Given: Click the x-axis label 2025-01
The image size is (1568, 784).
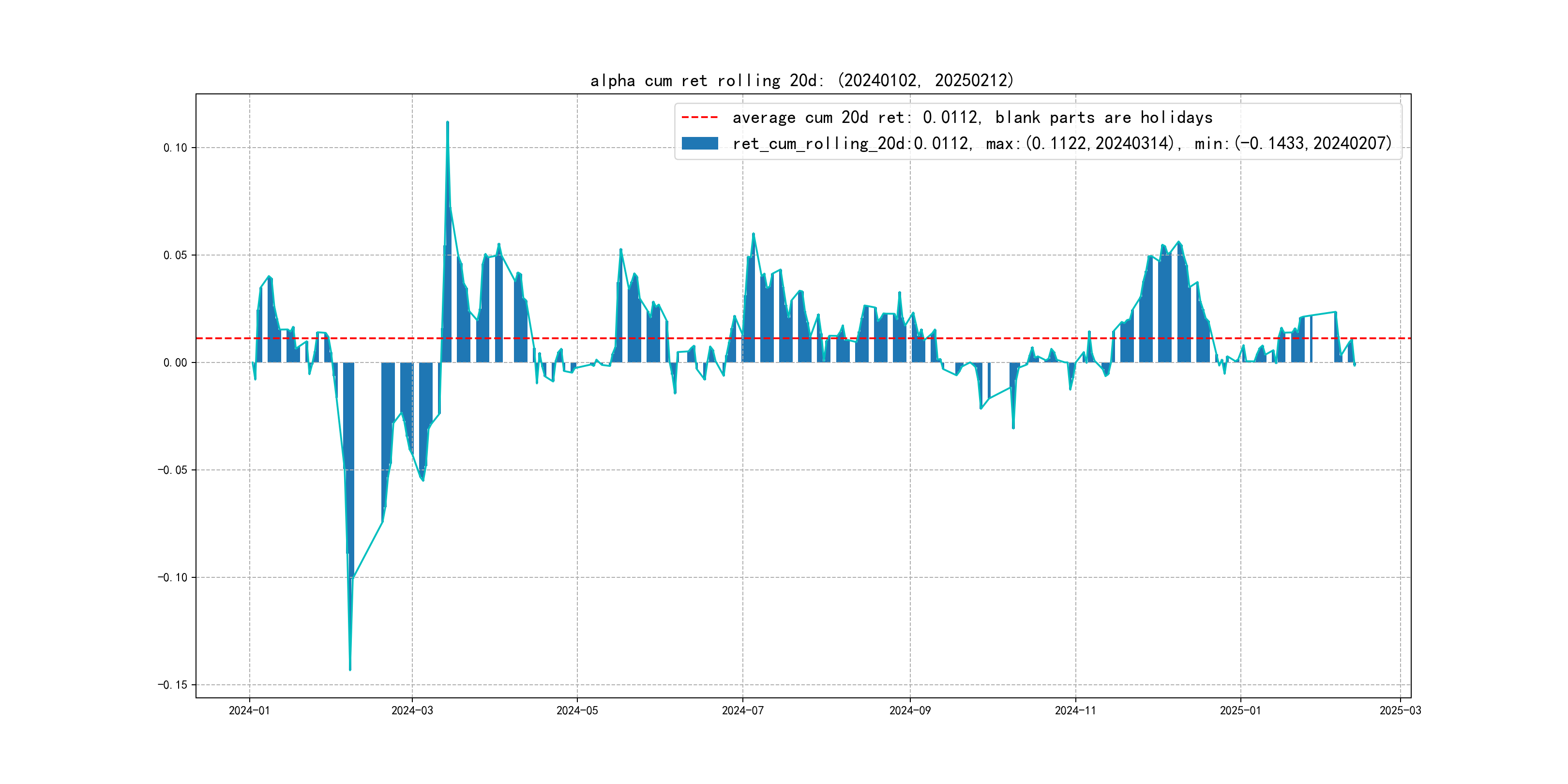Looking at the screenshot, I should tap(1240, 710).
